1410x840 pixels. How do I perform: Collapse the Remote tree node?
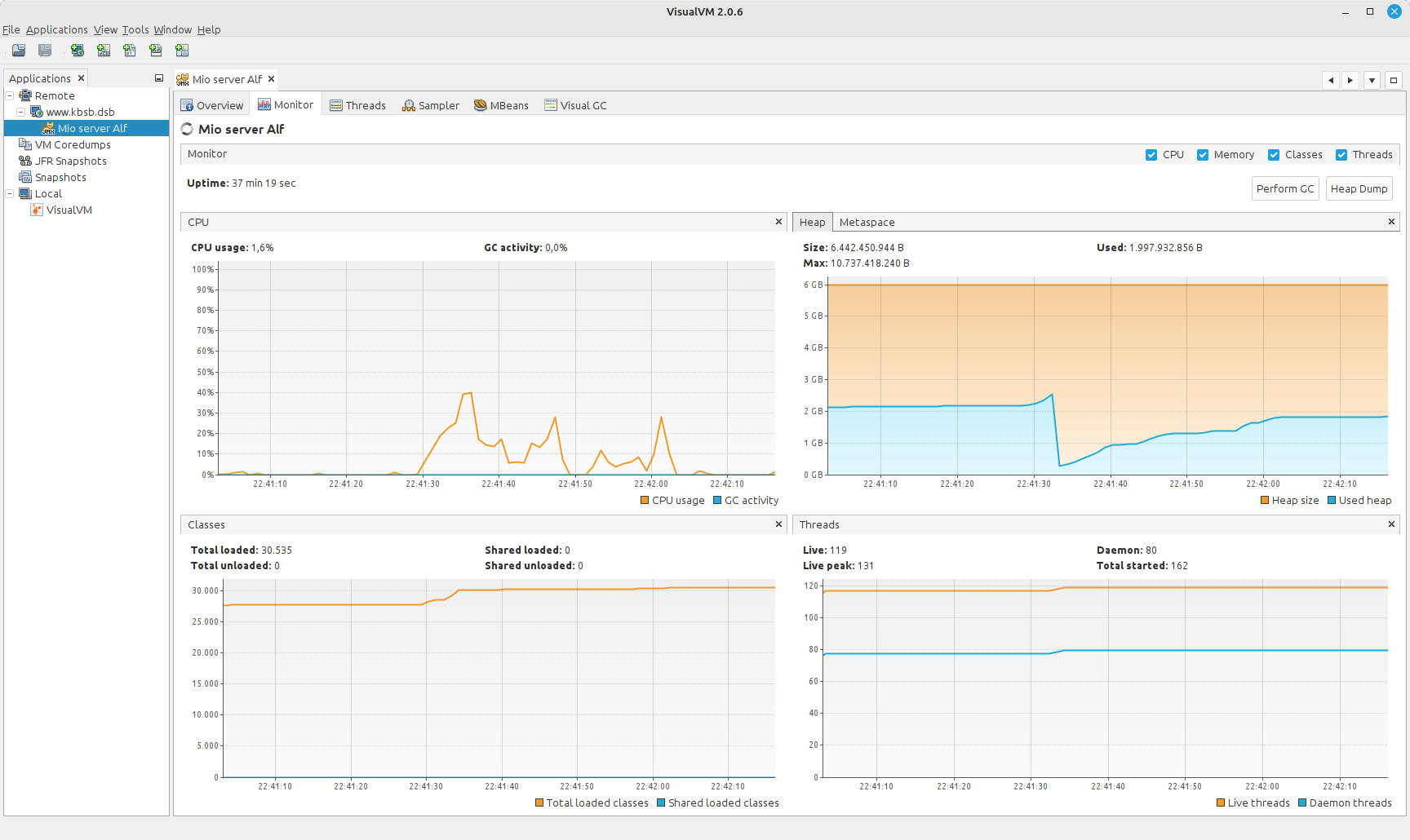(10, 95)
